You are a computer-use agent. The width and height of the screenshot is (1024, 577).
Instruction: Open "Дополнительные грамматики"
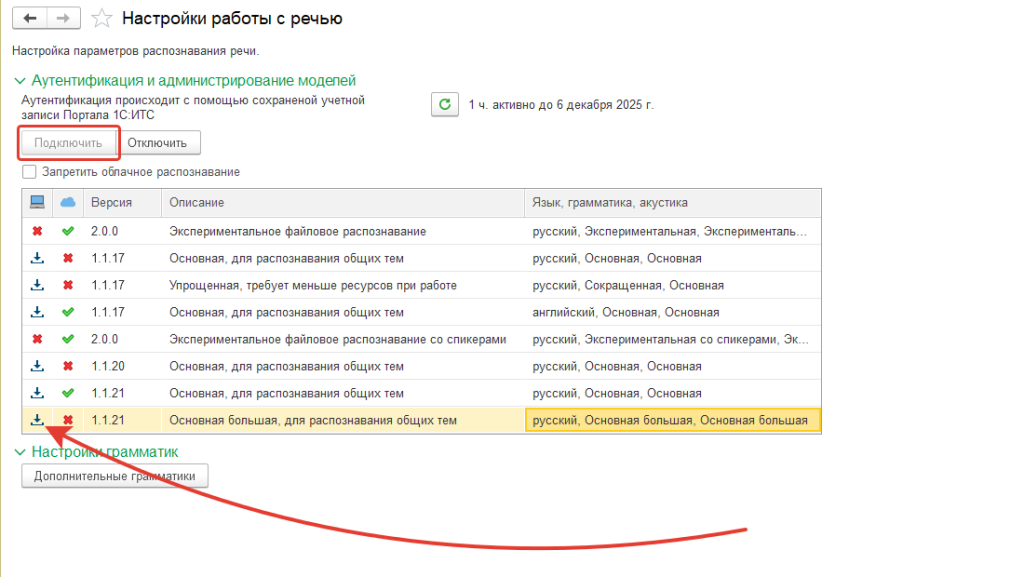click(x=115, y=476)
